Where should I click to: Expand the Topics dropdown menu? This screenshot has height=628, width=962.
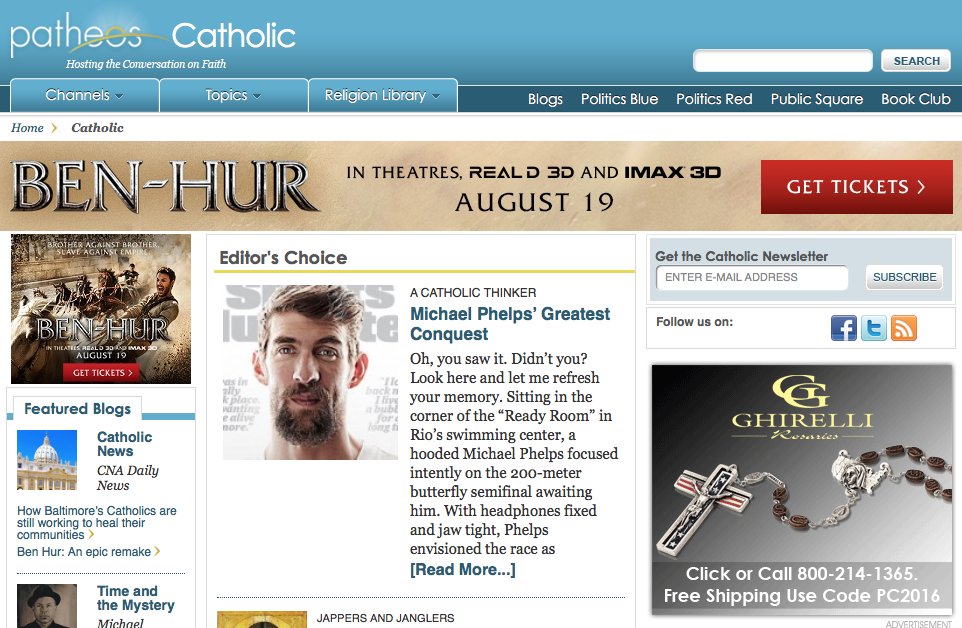[233, 95]
